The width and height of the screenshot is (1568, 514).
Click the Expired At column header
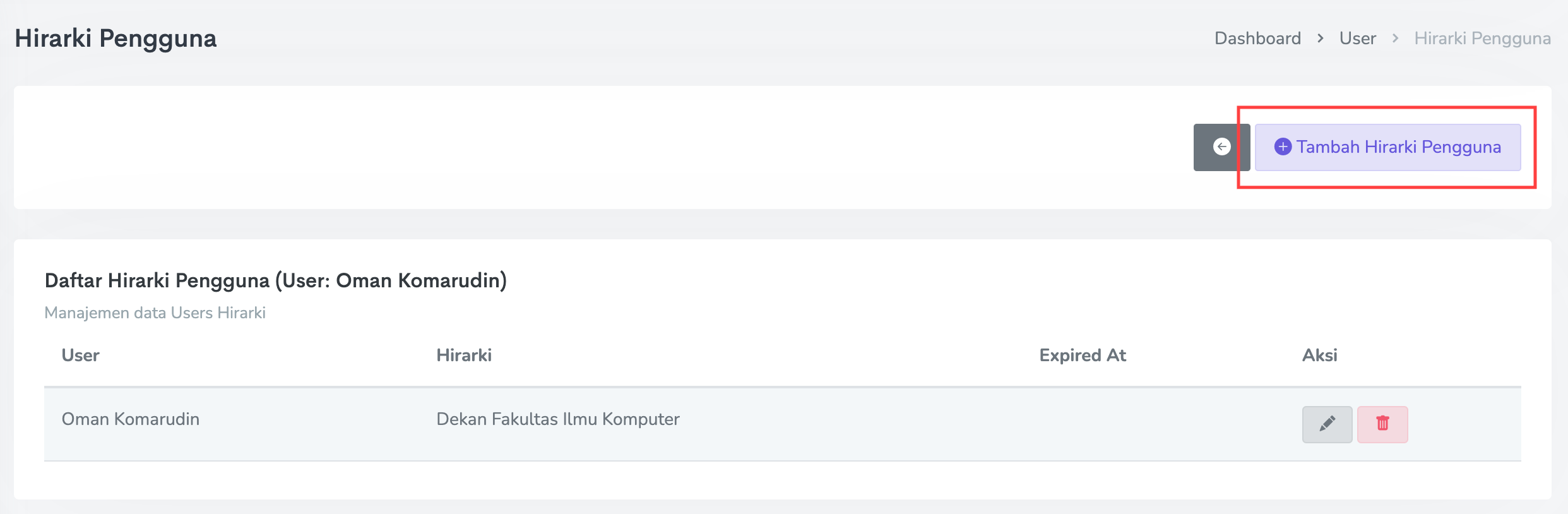(x=1083, y=356)
